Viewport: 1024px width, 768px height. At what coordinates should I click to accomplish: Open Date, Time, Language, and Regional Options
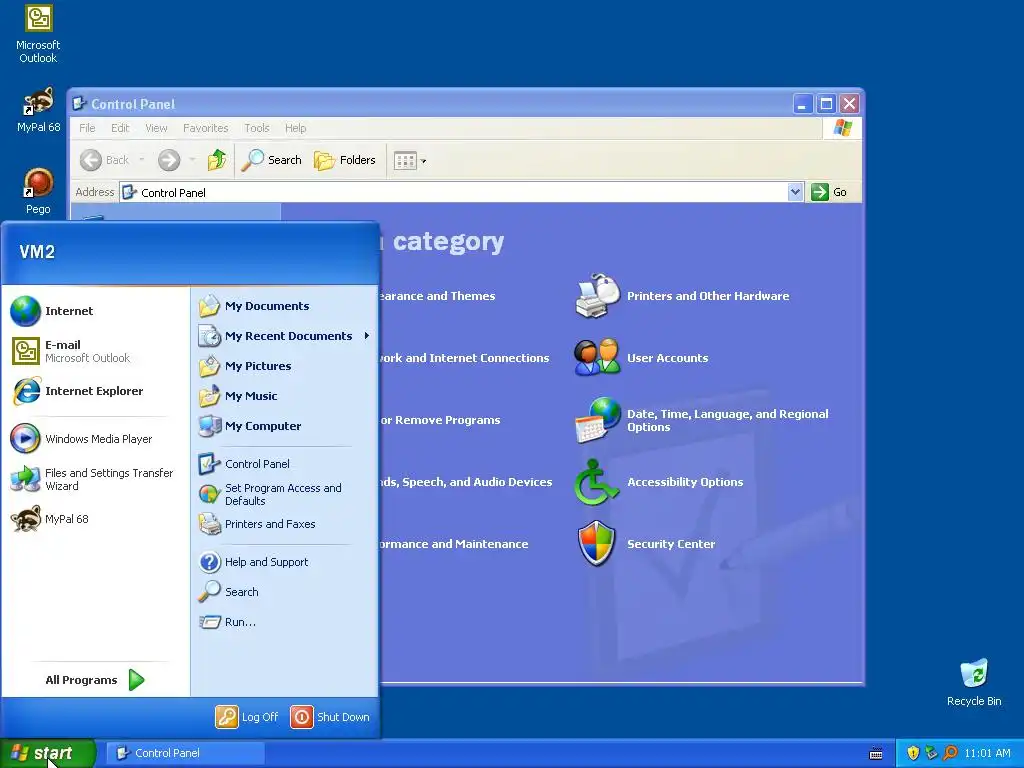pyautogui.click(x=702, y=421)
